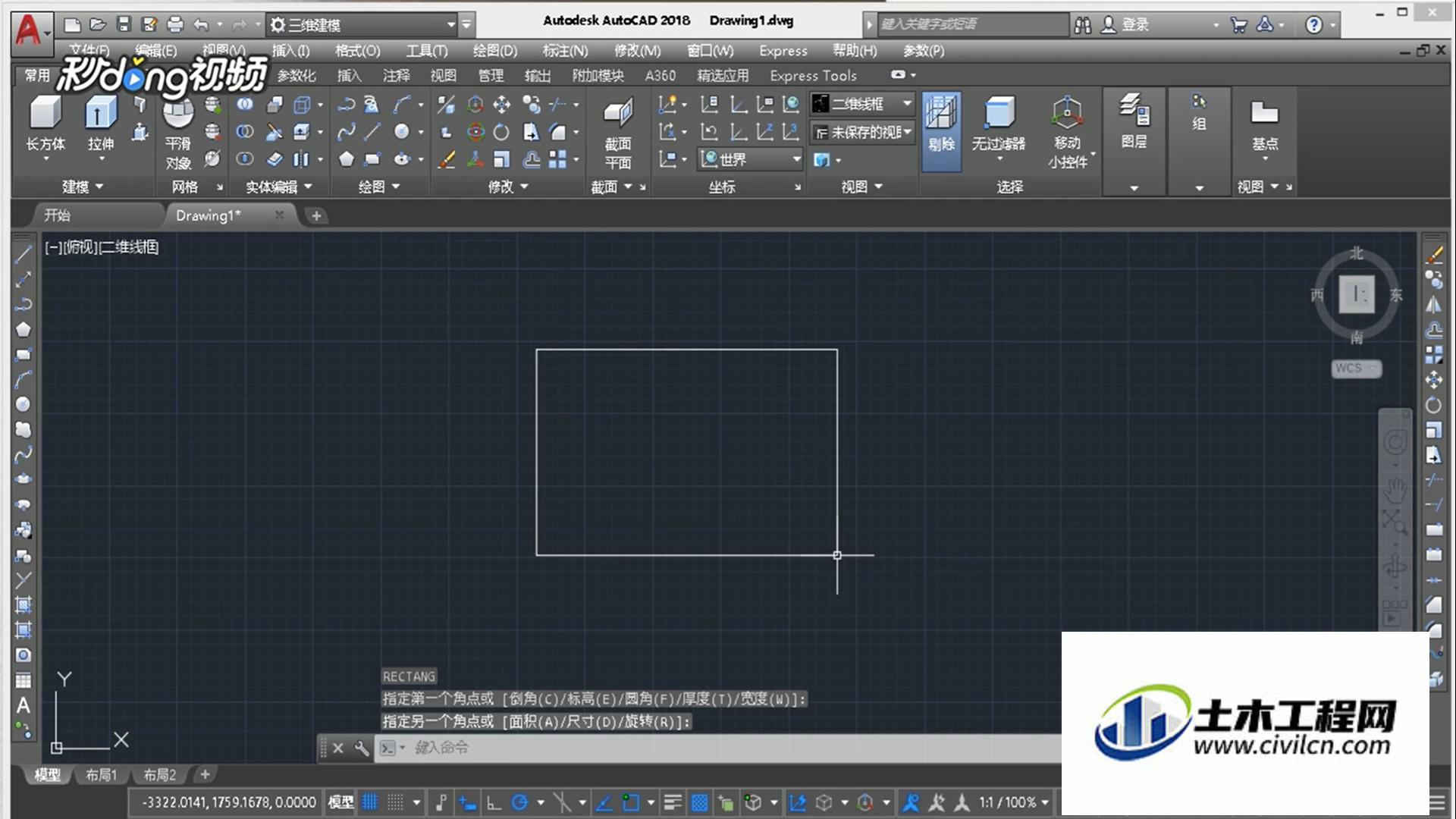Screen dimensions: 1456x819
Task: Activate the 拉伸 (Extrude) tool
Action: coord(100,125)
